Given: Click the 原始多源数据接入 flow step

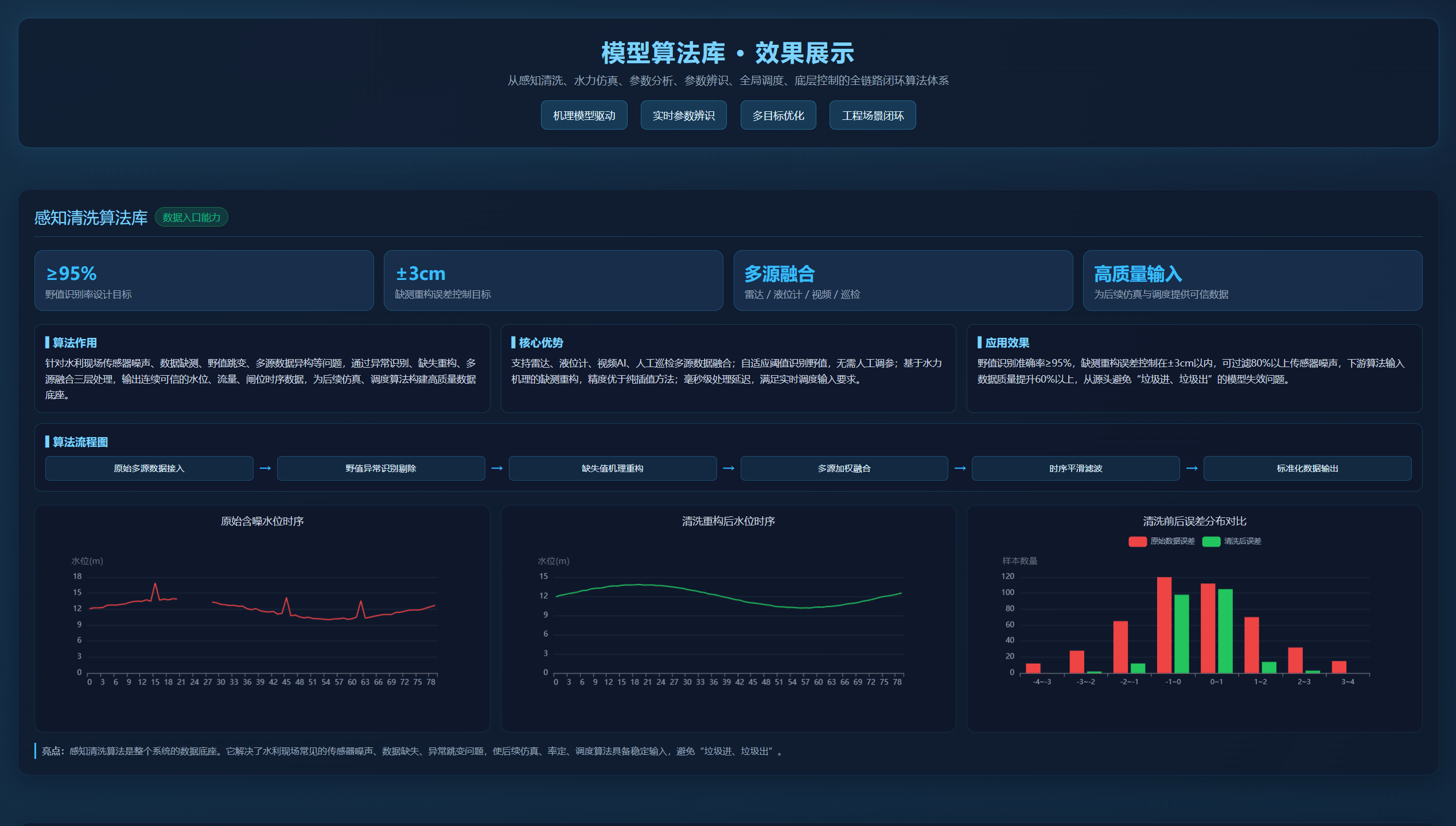Looking at the screenshot, I should tap(149, 468).
